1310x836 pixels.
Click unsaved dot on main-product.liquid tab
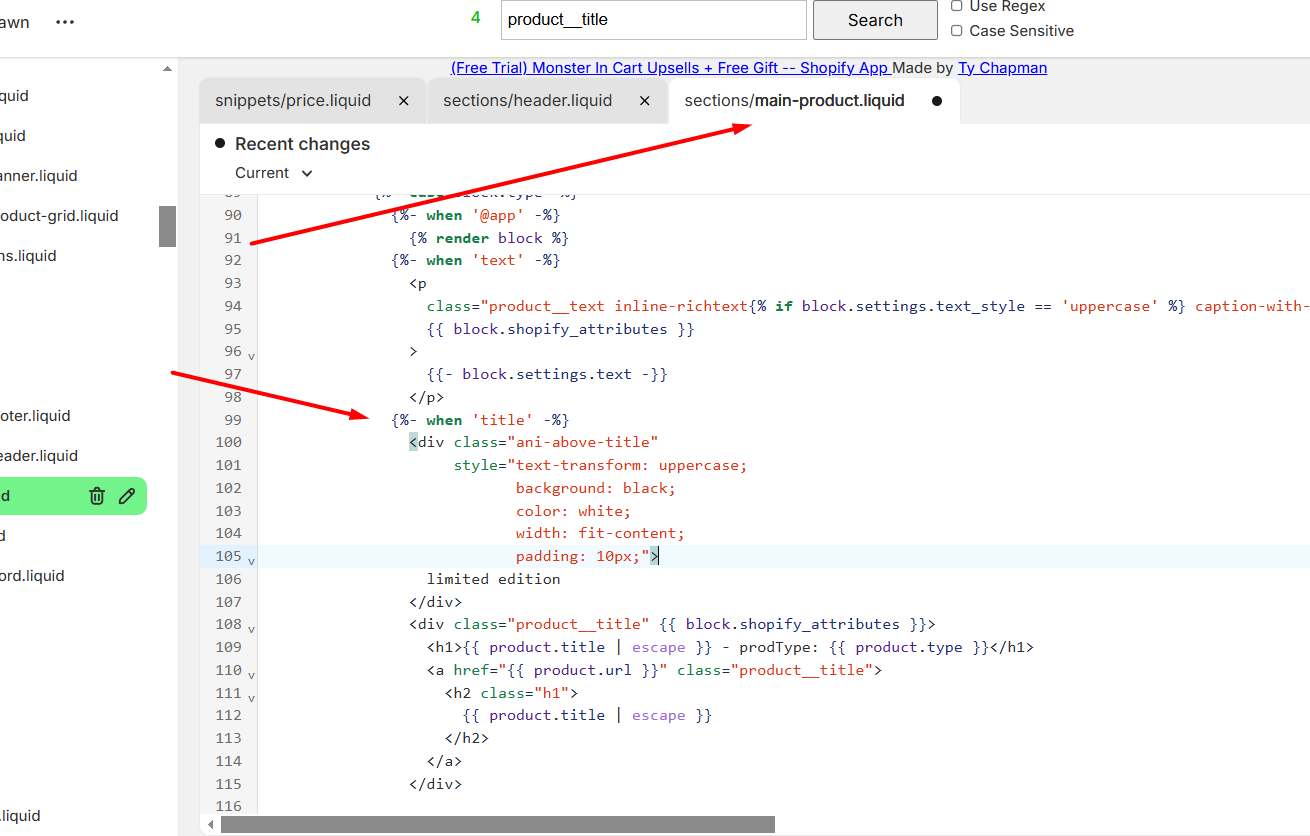click(x=937, y=101)
